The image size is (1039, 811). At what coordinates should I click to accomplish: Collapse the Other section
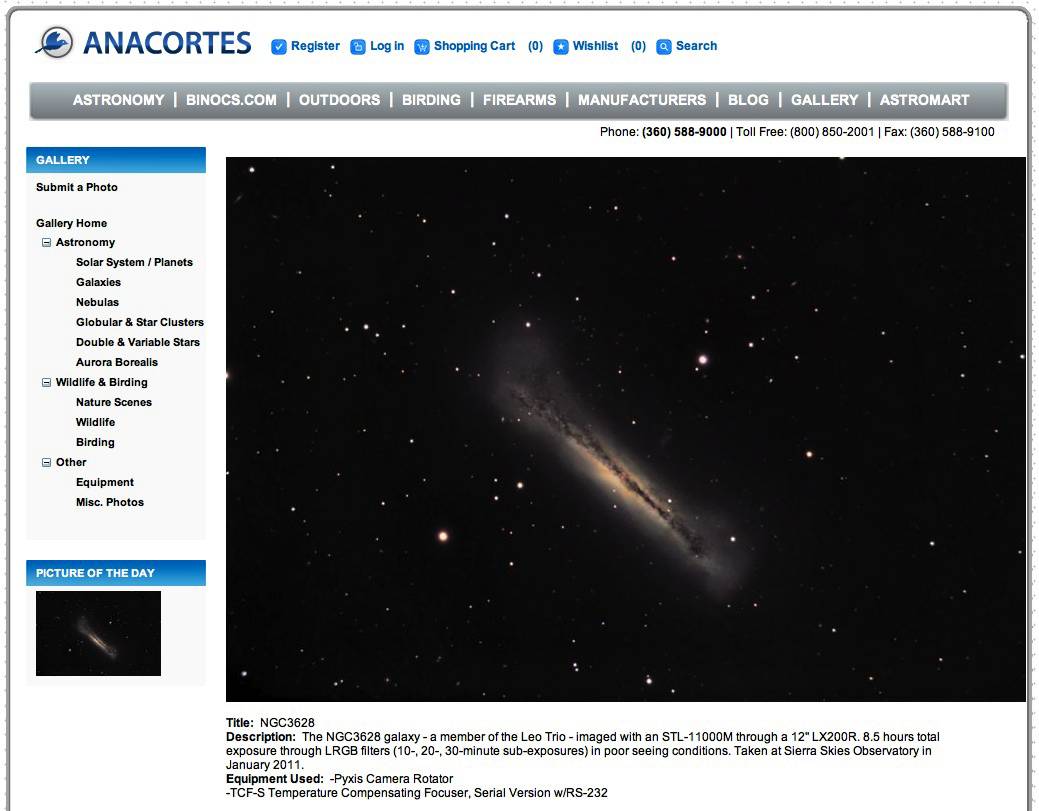[46, 462]
